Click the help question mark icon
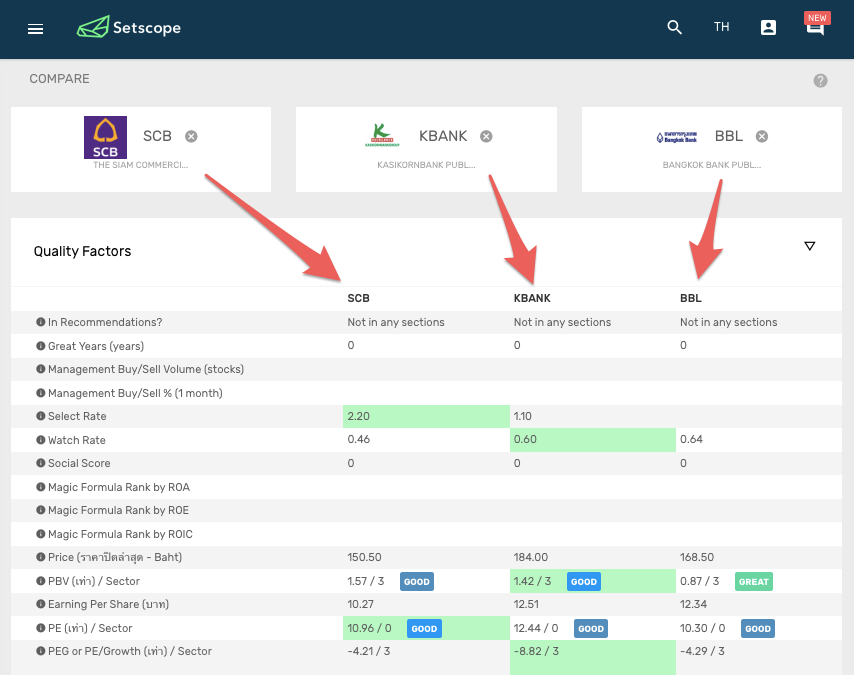The height and width of the screenshot is (675, 854). click(x=820, y=81)
